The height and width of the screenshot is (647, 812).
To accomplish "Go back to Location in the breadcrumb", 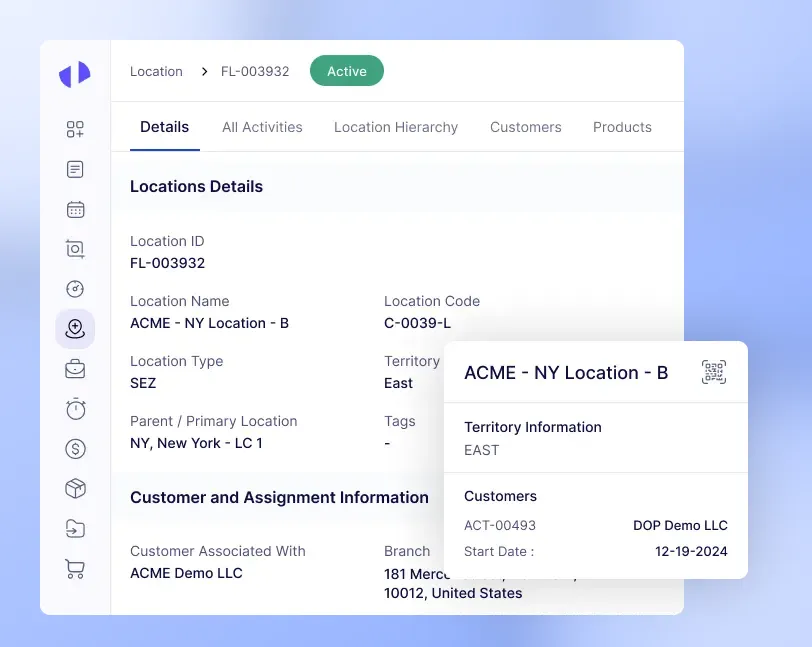I will coord(156,71).
